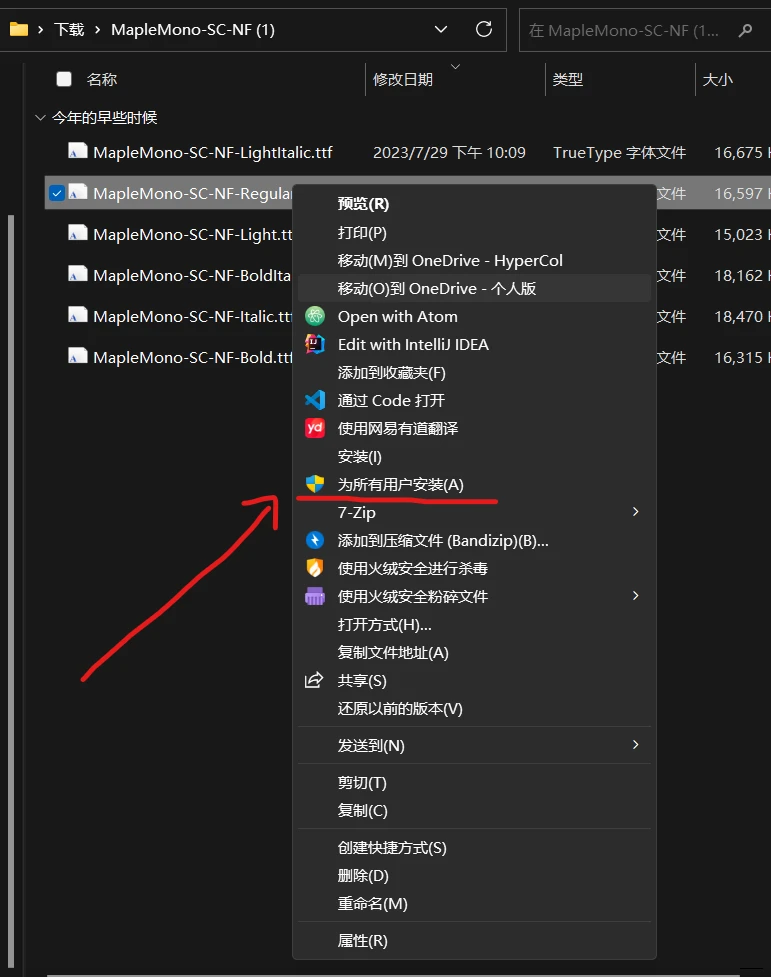
Task: Collapse the 今年的早些时候 group
Action: tap(41, 117)
